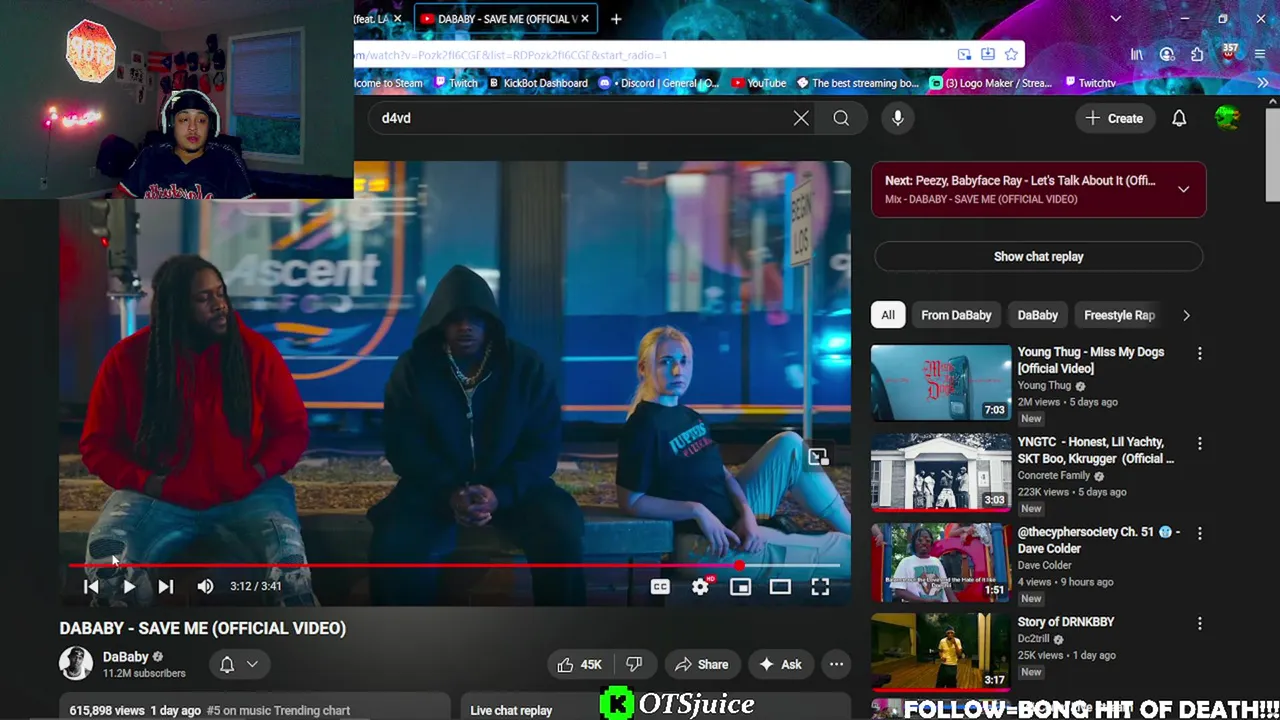Play the paused video
This screenshot has width=1280, height=720.
click(128, 587)
